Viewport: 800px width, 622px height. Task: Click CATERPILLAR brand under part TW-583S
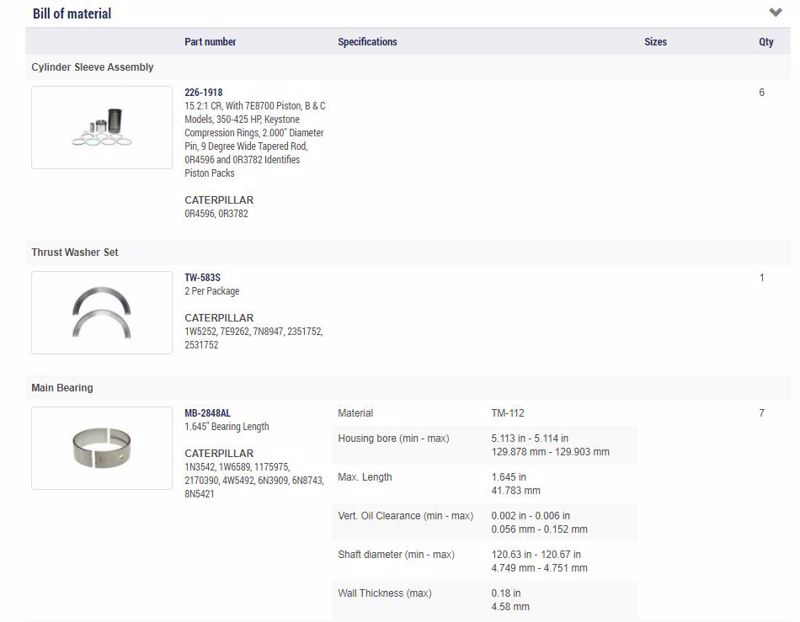click(219, 318)
